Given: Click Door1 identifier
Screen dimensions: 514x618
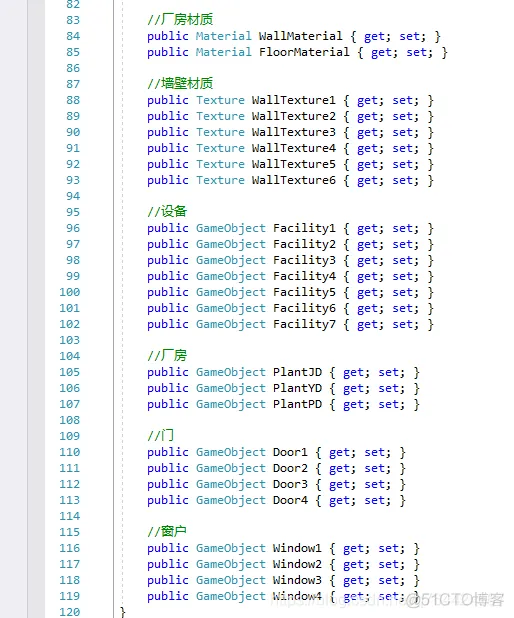Looking at the screenshot, I should tap(290, 452).
